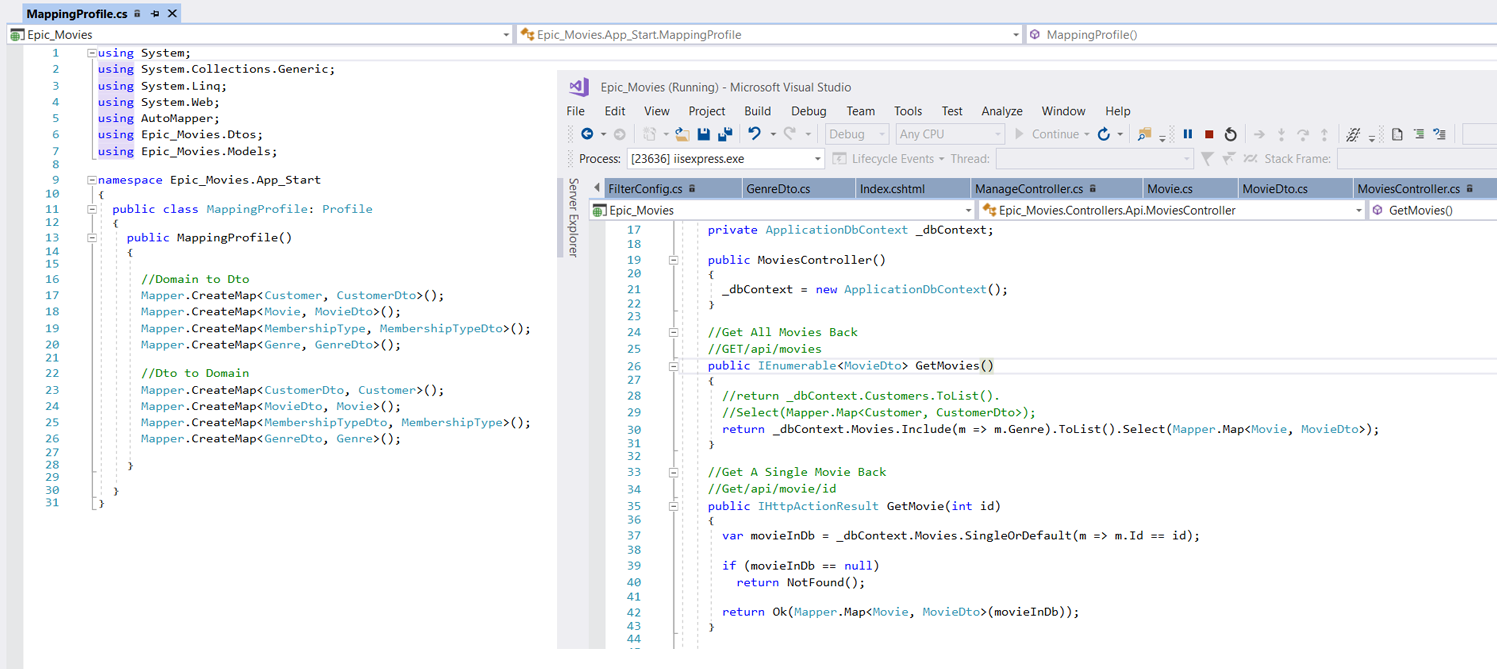The width and height of the screenshot is (1497, 669).
Task: Stop debugging with the red square
Action: (1209, 134)
